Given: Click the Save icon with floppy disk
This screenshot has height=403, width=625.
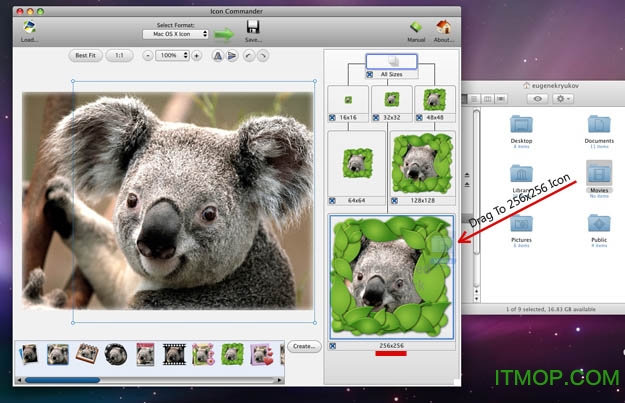Looking at the screenshot, I should (253, 27).
